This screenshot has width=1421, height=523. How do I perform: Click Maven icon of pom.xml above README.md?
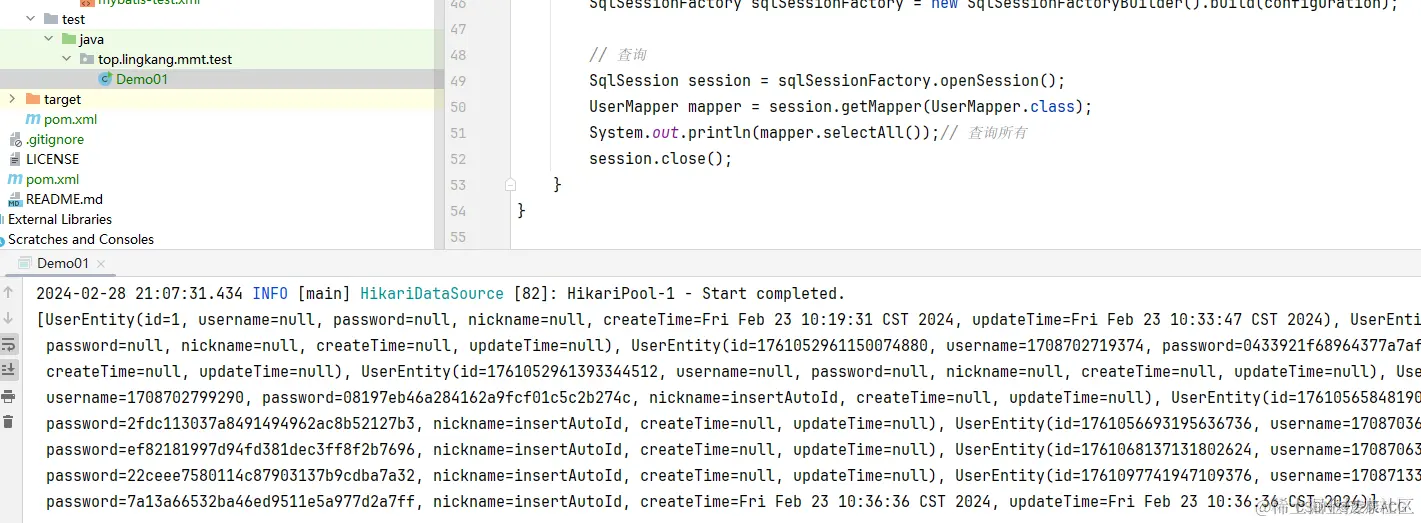click(x=15, y=179)
